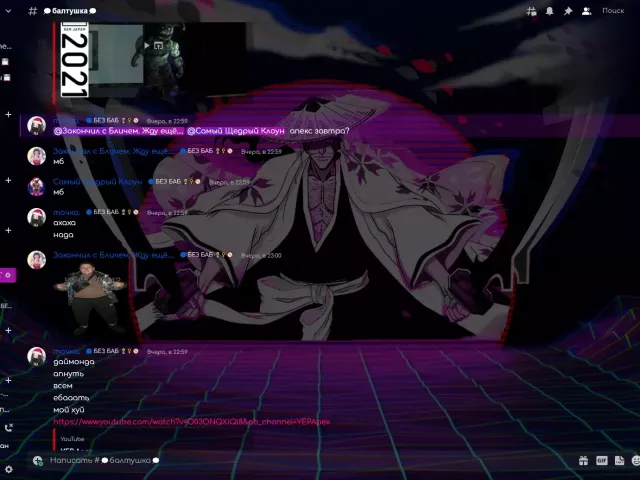Open the GIF picker
Image resolution: width=640 pixels, height=480 pixels.
[x=601, y=461]
